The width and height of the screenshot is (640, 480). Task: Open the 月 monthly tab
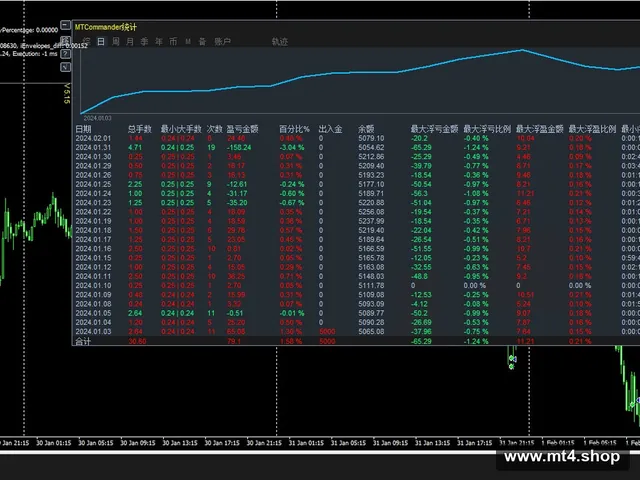click(130, 42)
